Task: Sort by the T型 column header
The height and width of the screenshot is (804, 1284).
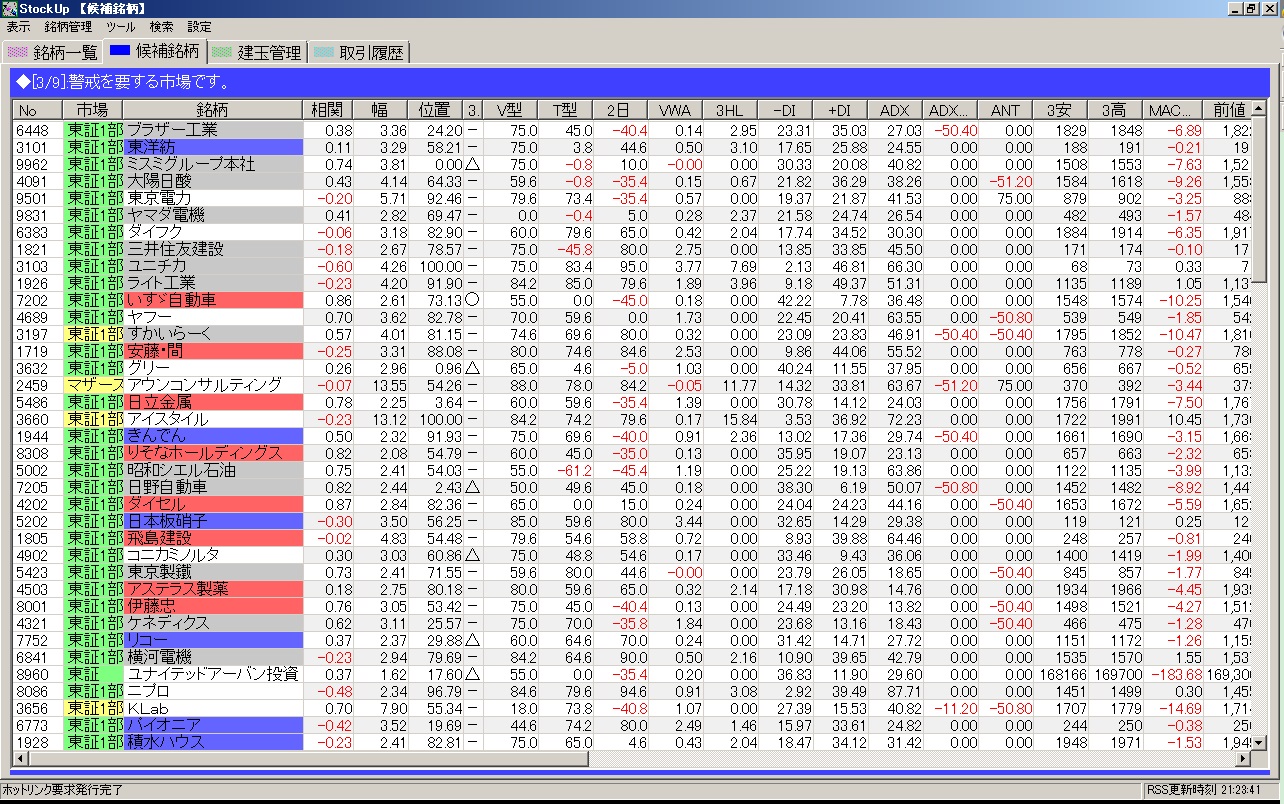Action: (x=565, y=110)
